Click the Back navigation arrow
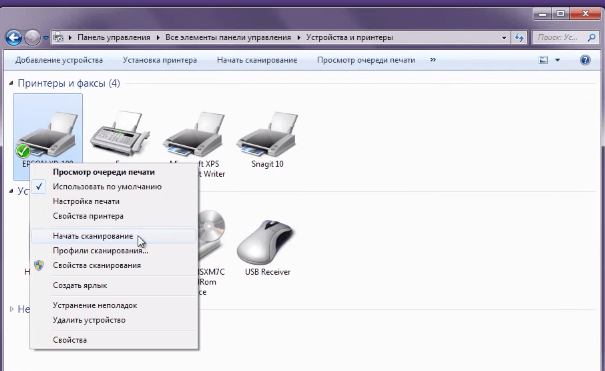The width and height of the screenshot is (605, 371). click(14, 38)
